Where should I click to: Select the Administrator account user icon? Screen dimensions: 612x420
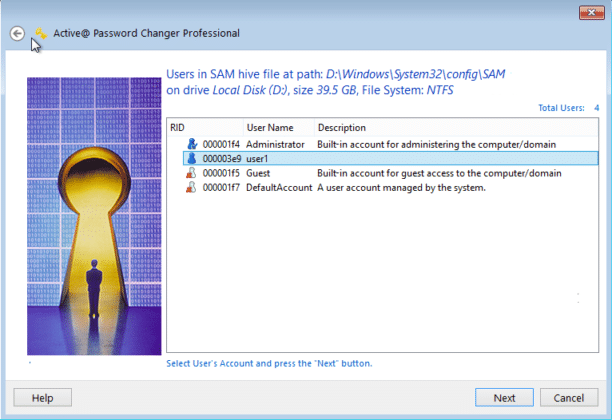(192, 144)
